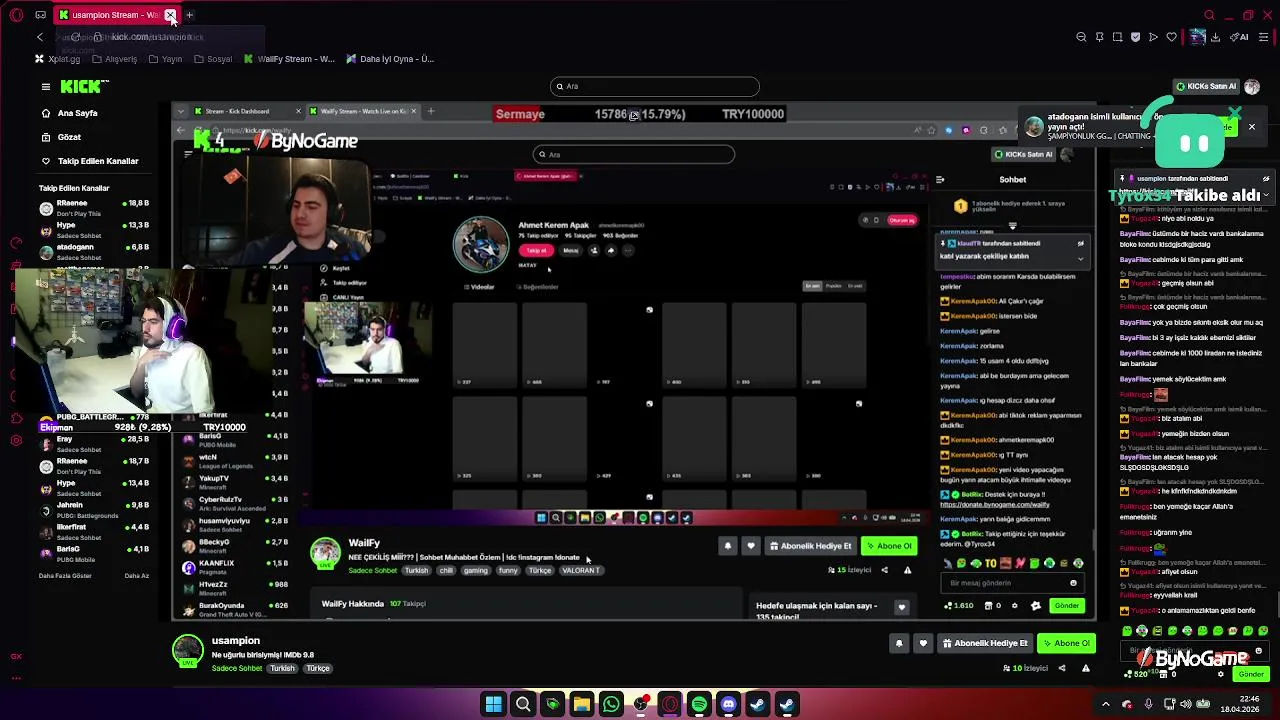Open Opera workspaces icon beside the tab
Image resolution: width=1280 pixels, height=720 pixels.
pyautogui.click(x=40, y=15)
